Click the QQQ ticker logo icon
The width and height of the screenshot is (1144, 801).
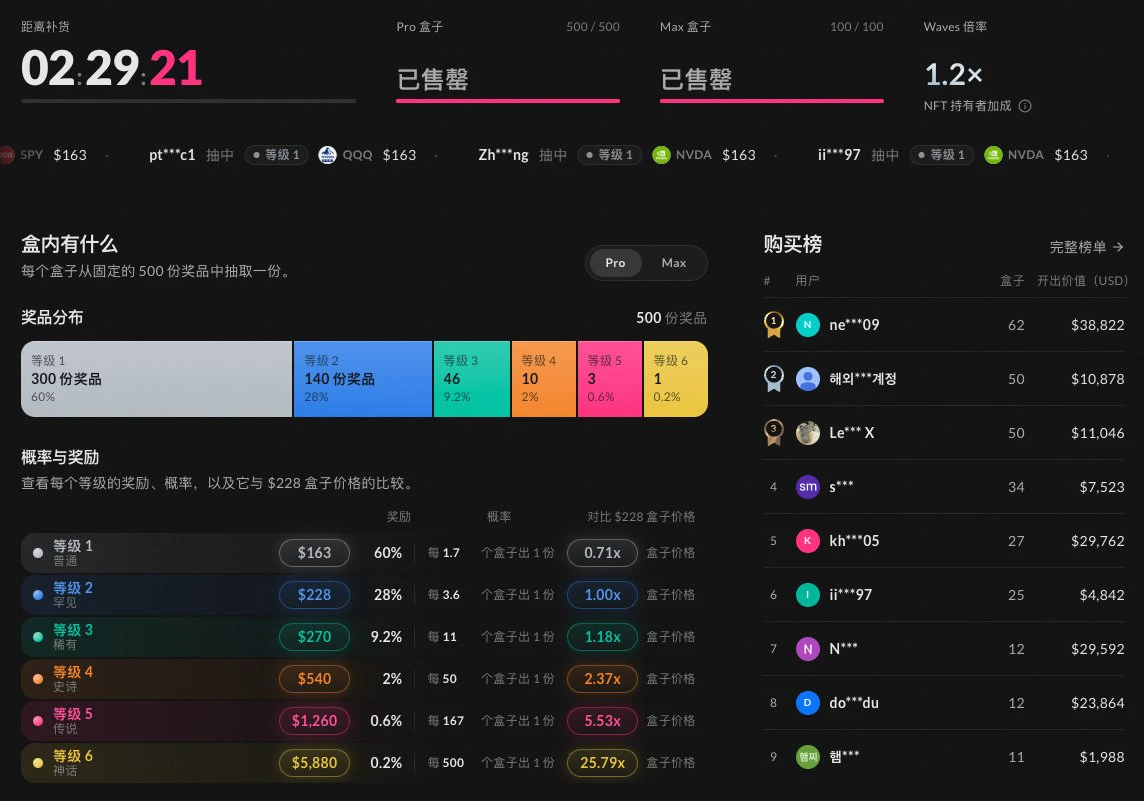(328, 155)
